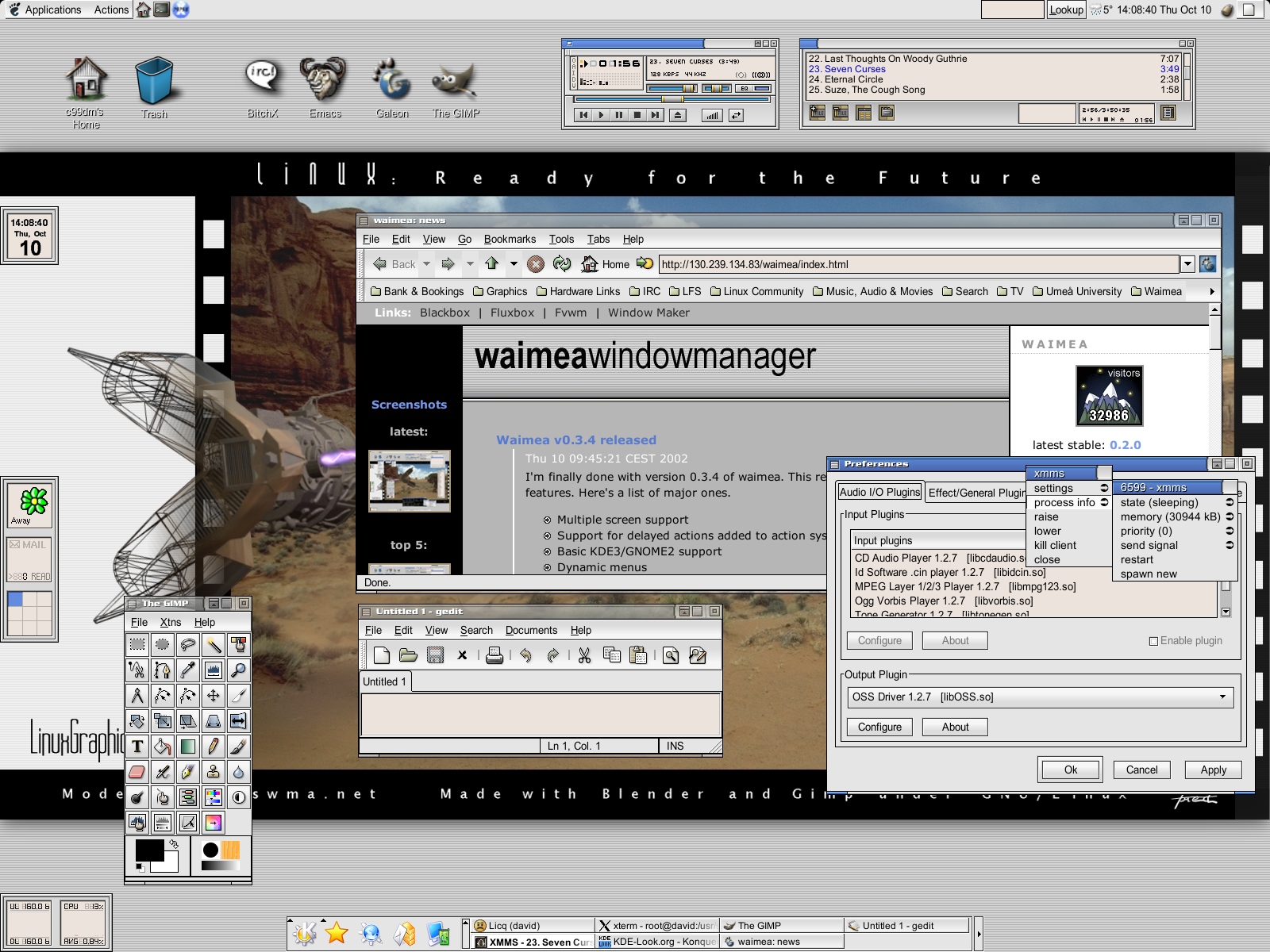Image resolution: width=1270 pixels, height=952 pixels.
Task: Choose the Move tool in GIMP toolbox
Action: (x=214, y=696)
